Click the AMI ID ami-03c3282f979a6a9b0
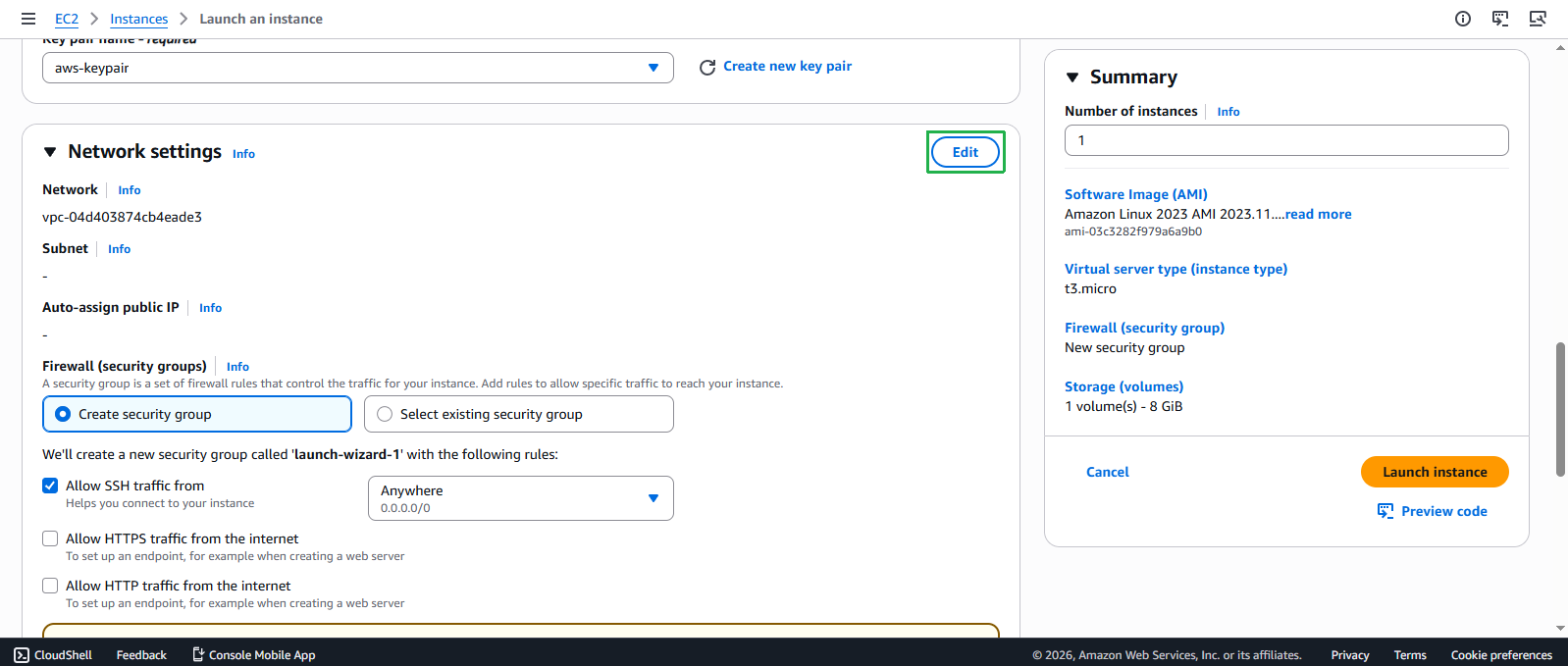The height and width of the screenshot is (666, 1568). click(1133, 231)
